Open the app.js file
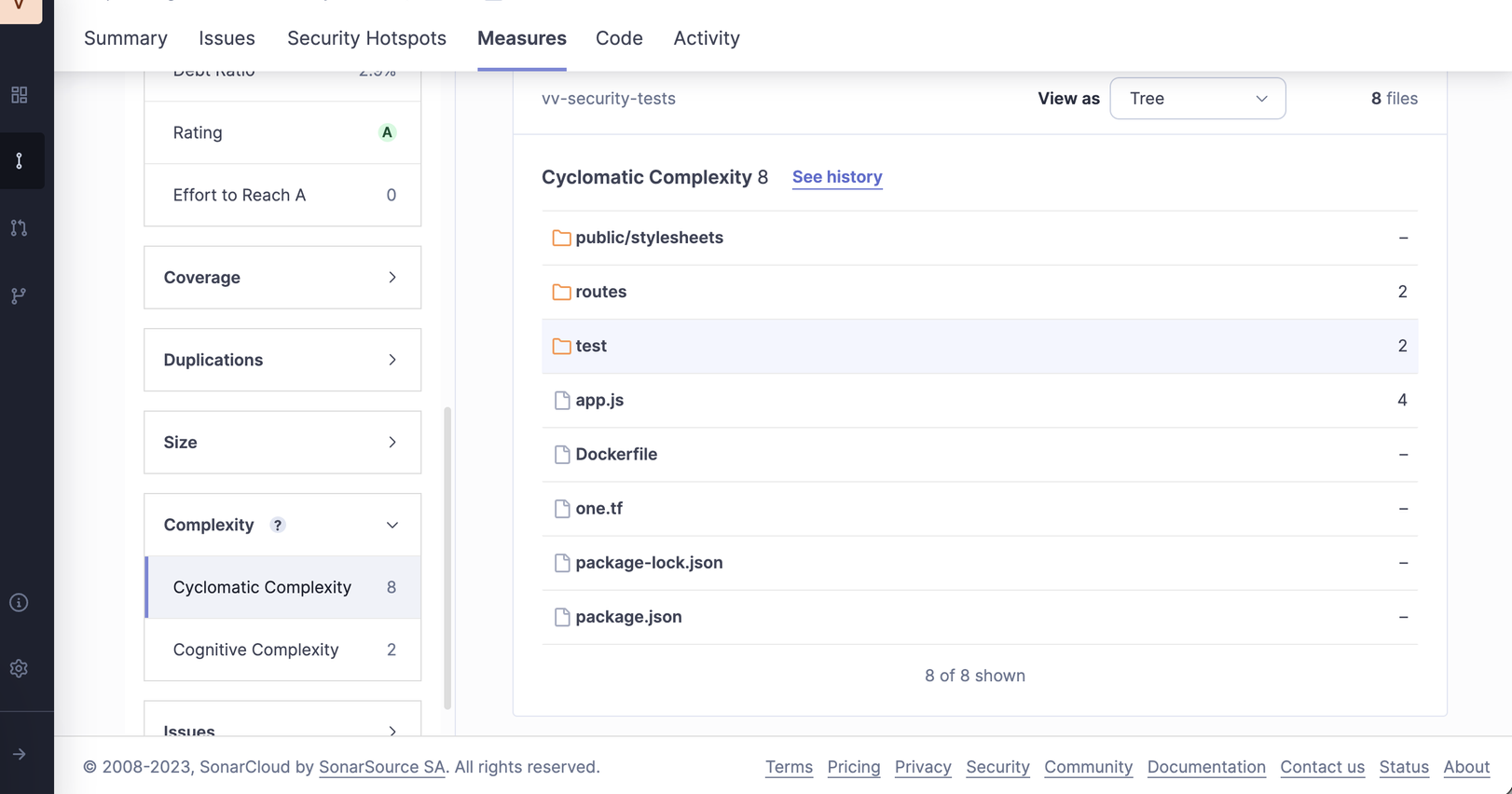The height and width of the screenshot is (794, 1512). click(x=599, y=400)
